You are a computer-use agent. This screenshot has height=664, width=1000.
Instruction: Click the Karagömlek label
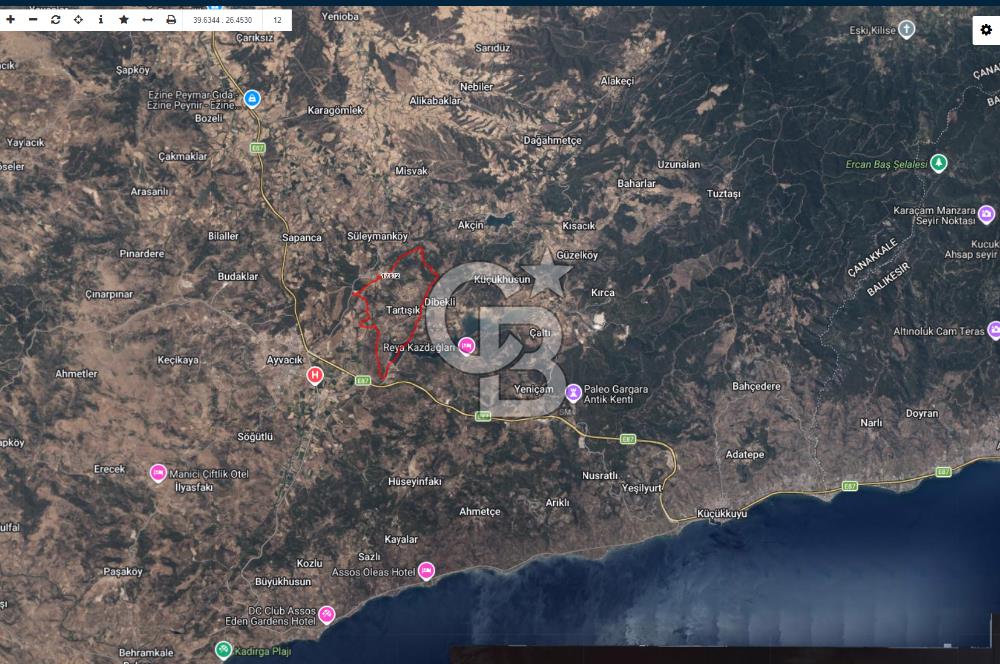[335, 110]
